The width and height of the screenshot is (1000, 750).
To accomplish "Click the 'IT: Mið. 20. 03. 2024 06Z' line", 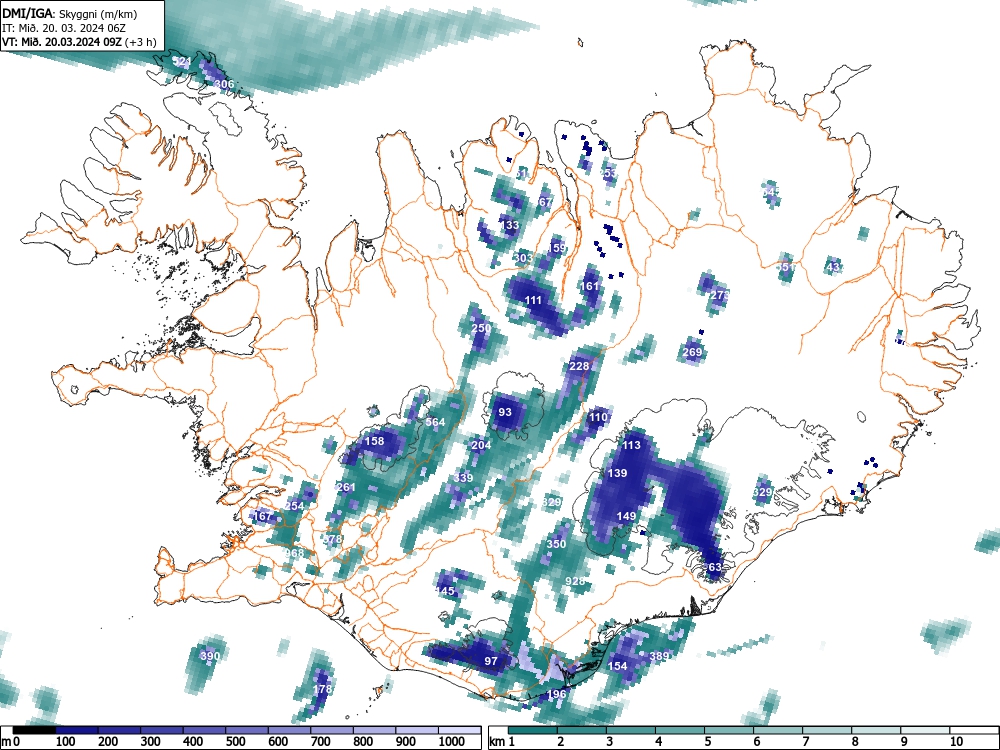I will [x=64, y=28].
